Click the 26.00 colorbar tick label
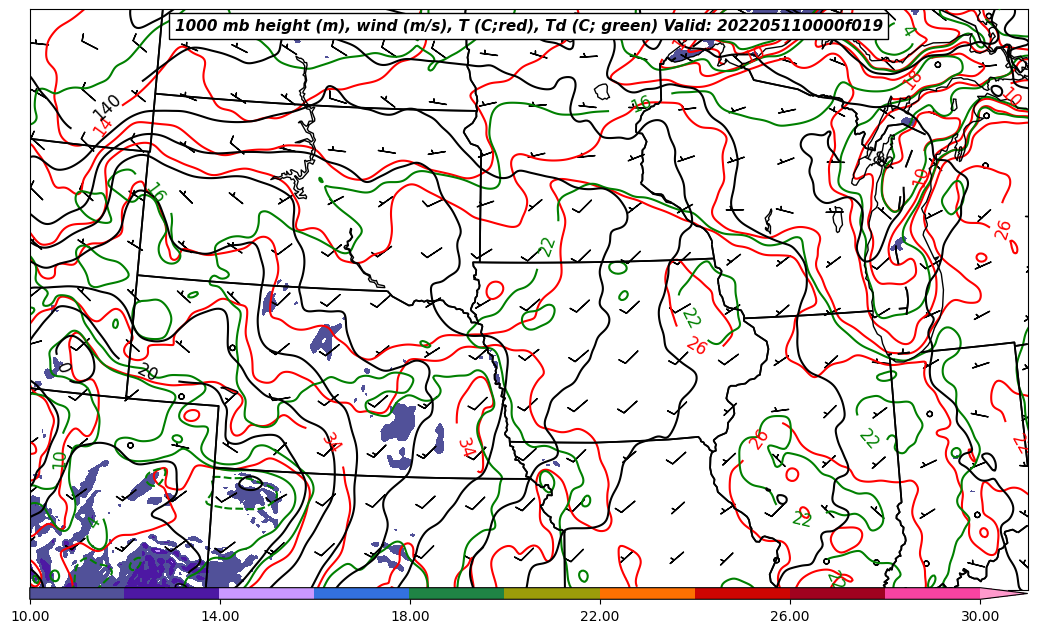Image resolution: width=1037 pixels, height=633 pixels. 790,616
